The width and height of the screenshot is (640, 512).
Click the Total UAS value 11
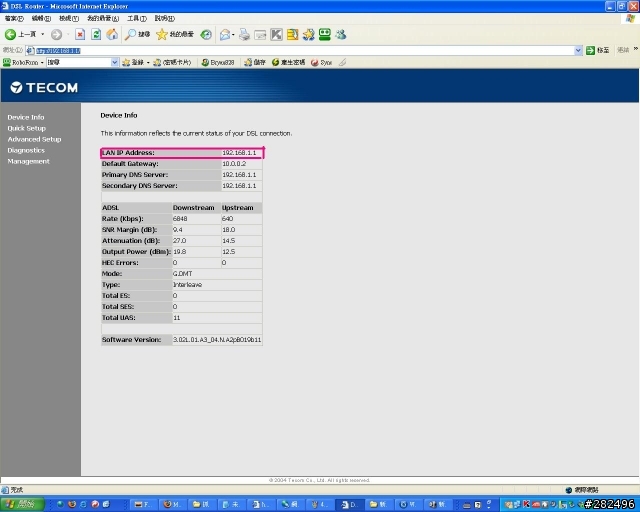[176, 318]
